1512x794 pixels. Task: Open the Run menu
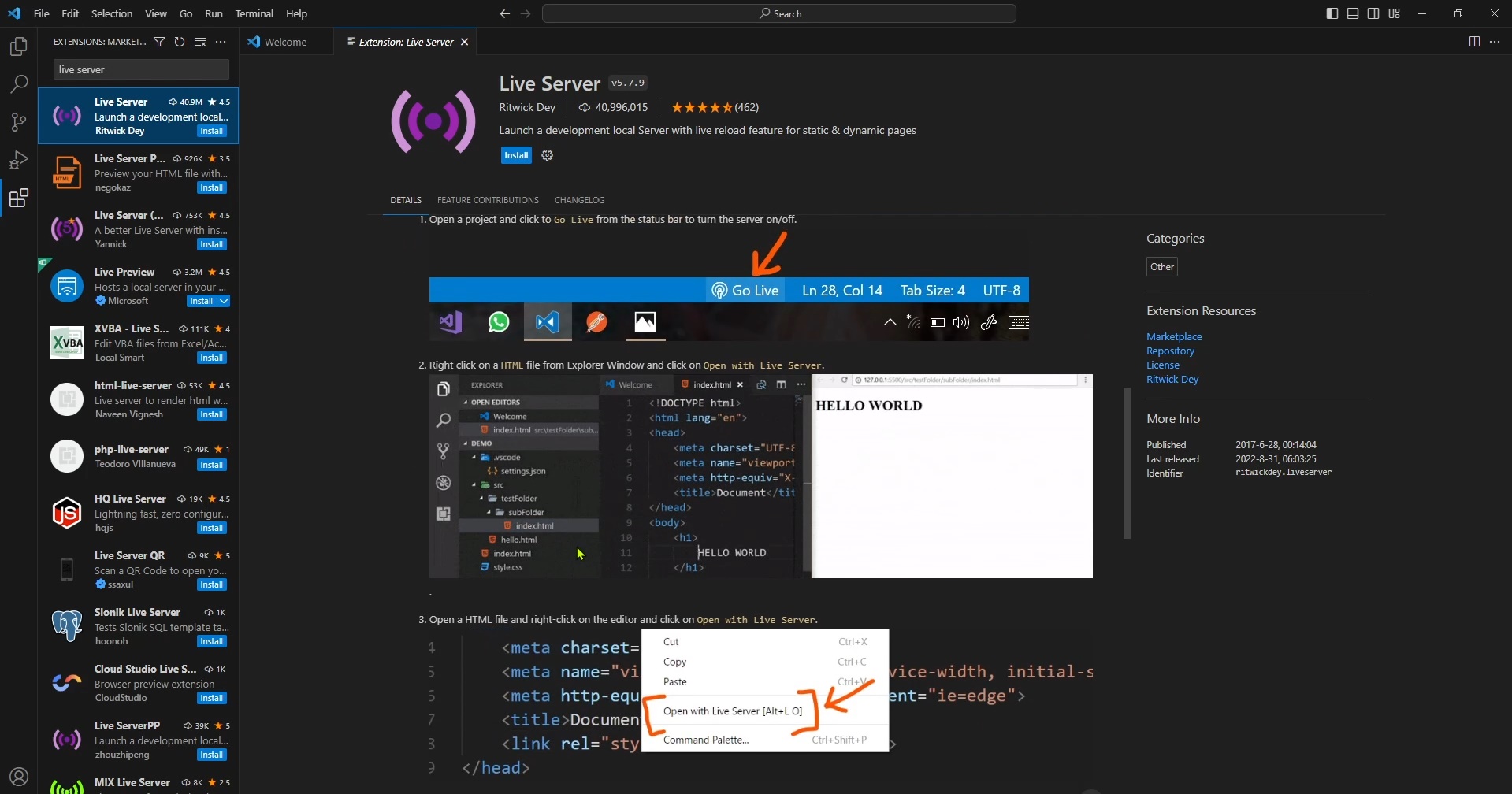(x=214, y=13)
